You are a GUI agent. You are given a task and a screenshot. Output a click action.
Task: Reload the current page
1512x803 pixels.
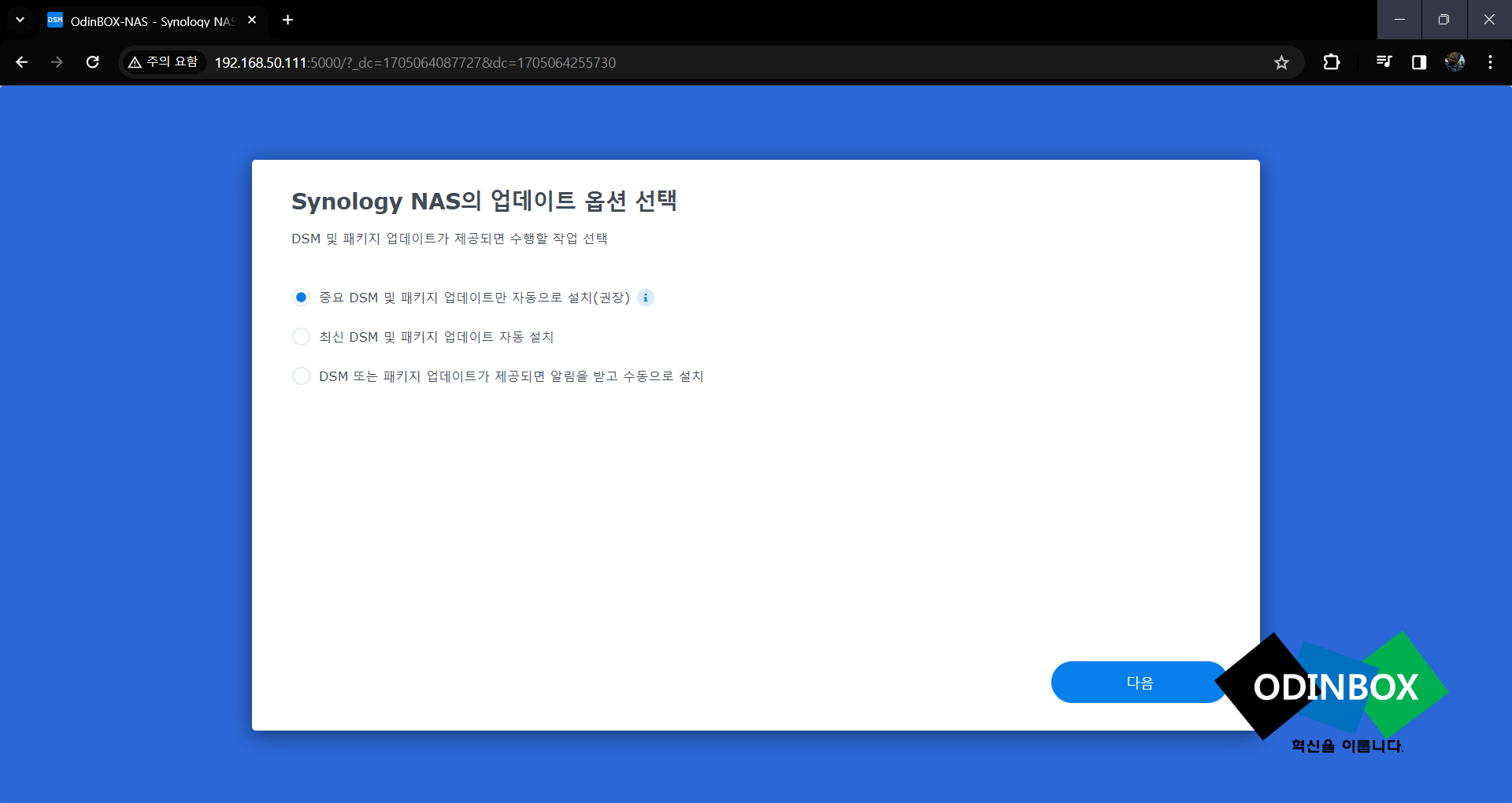tap(92, 62)
